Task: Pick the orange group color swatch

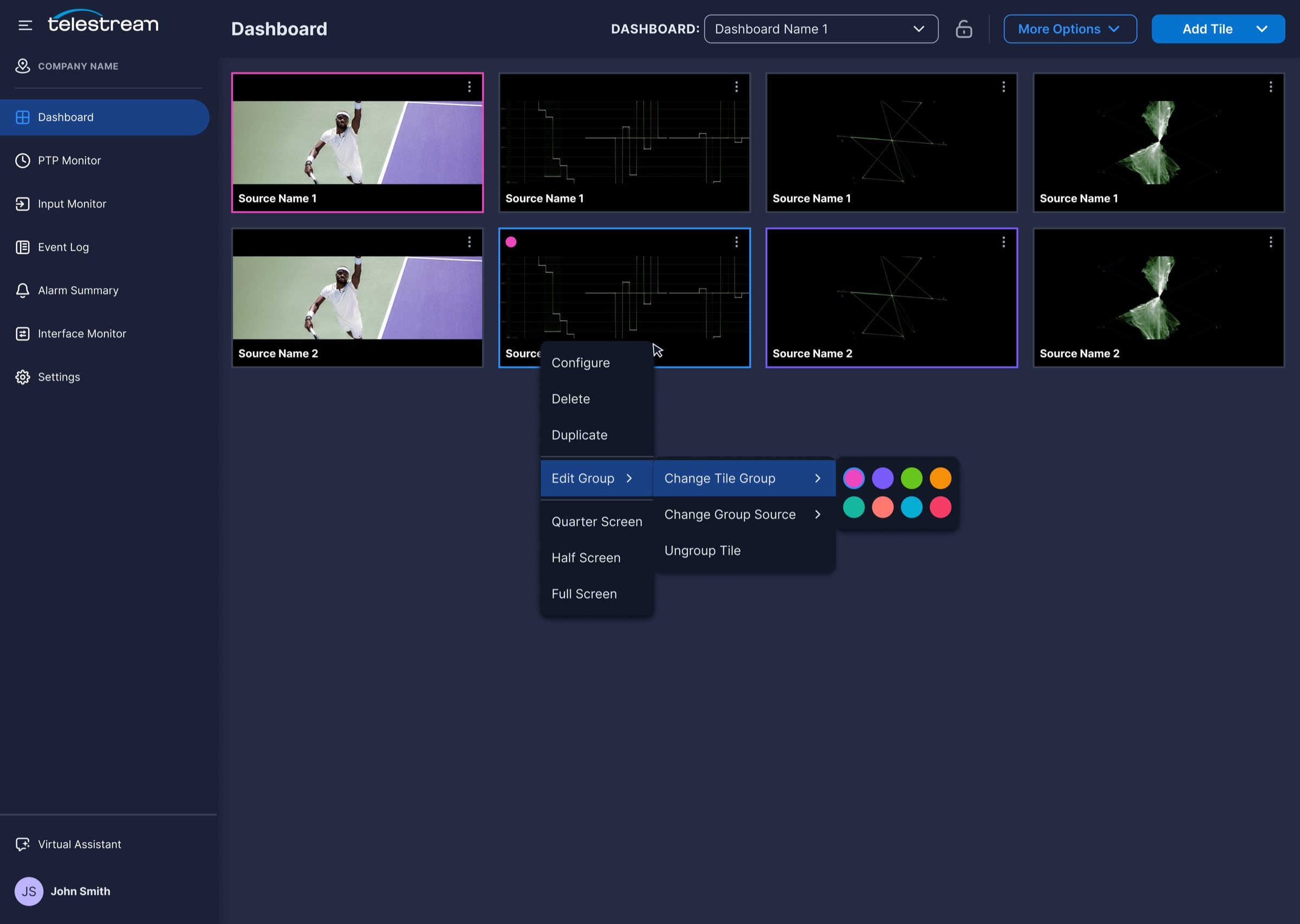Action: point(940,478)
